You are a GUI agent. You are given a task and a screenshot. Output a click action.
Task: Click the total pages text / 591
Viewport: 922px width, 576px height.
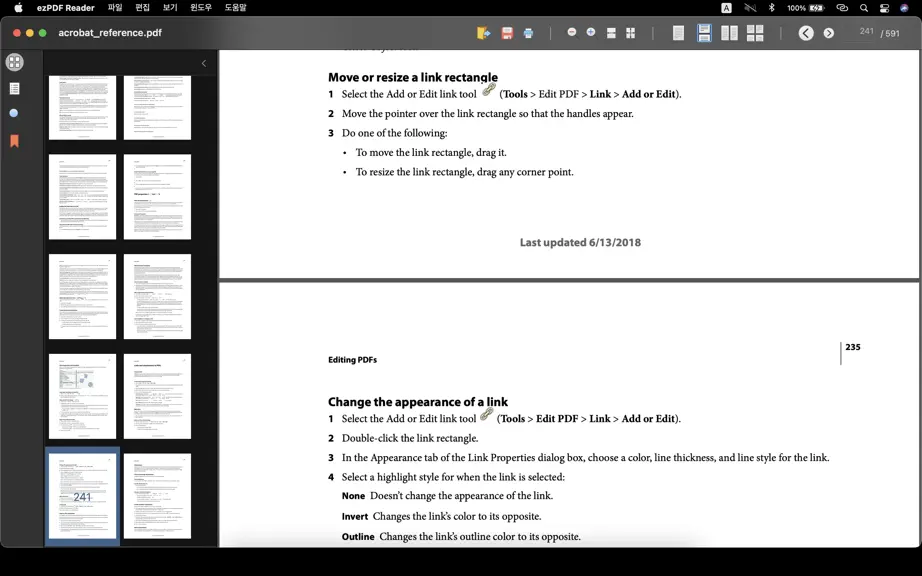tap(890, 34)
